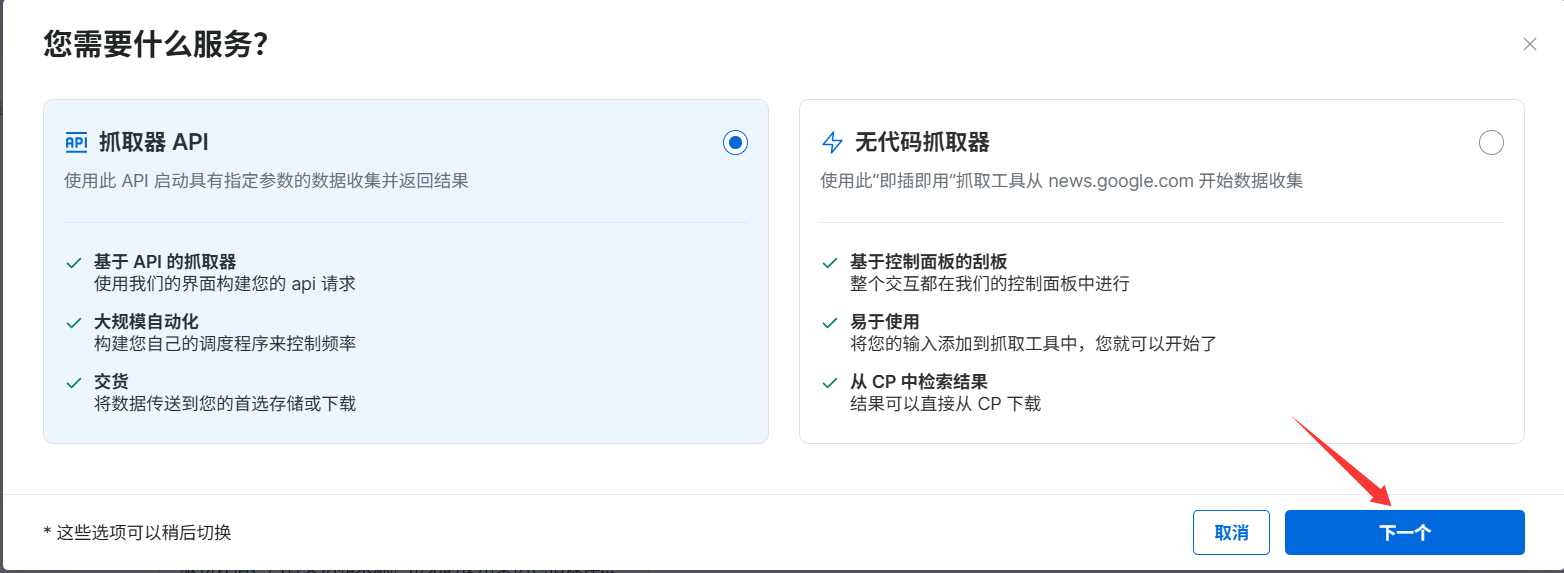The height and width of the screenshot is (573, 1564).
Task: Click the 基于 API 的抓取器 feature title
Action: (x=165, y=262)
